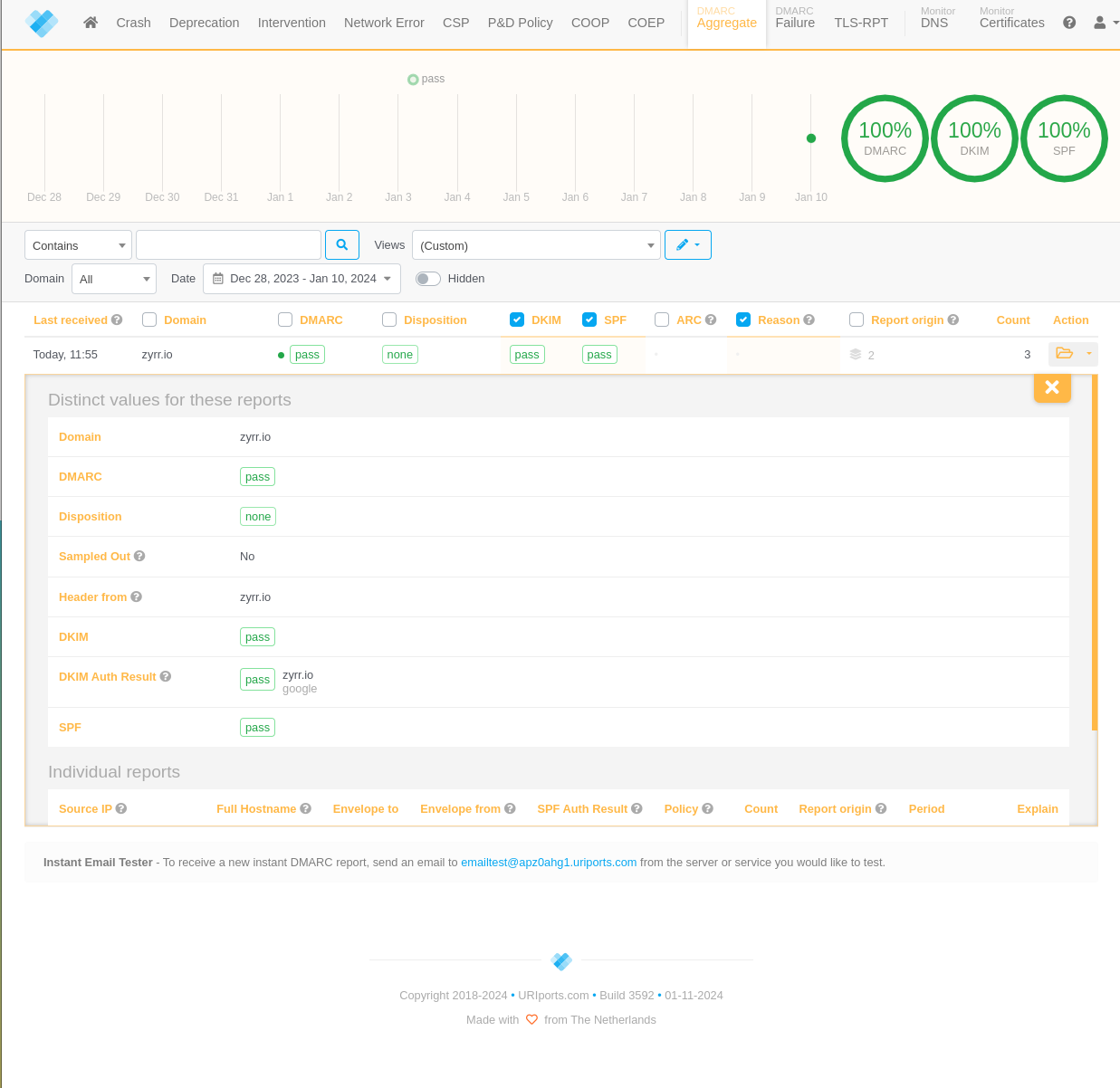Click the user account icon

[1100, 22]
